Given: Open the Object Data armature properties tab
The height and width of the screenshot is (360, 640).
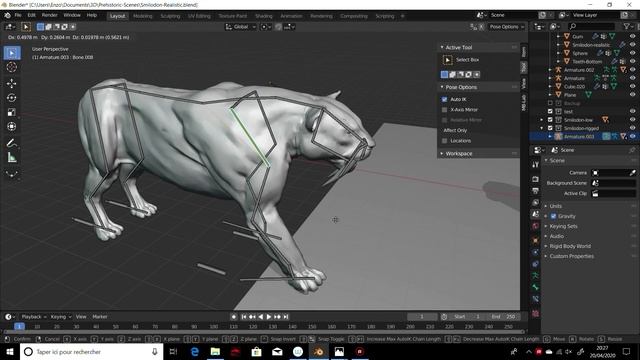Looking at the screenshot, I should [536, 276].
